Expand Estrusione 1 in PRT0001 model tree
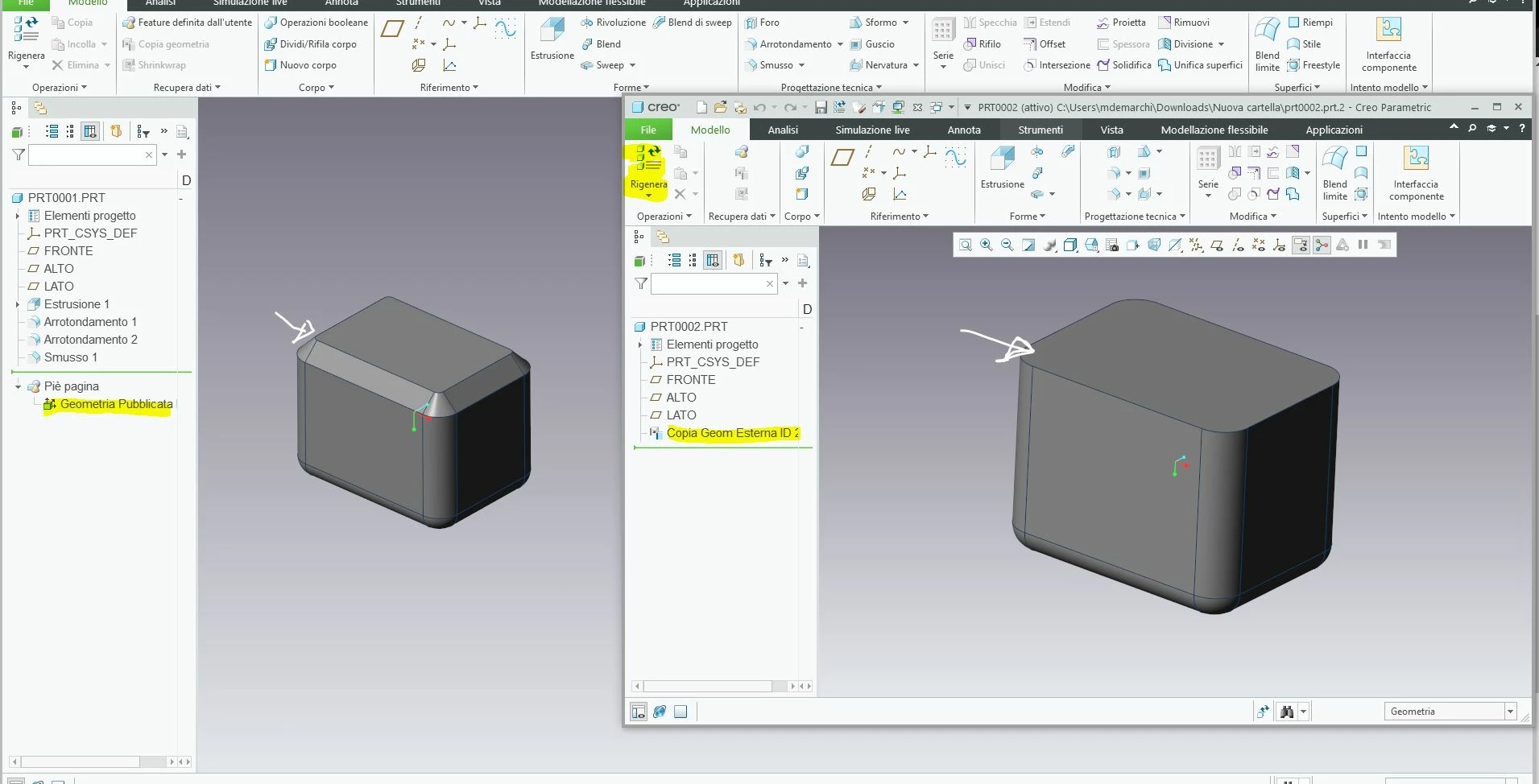 [x=18, y=304]
